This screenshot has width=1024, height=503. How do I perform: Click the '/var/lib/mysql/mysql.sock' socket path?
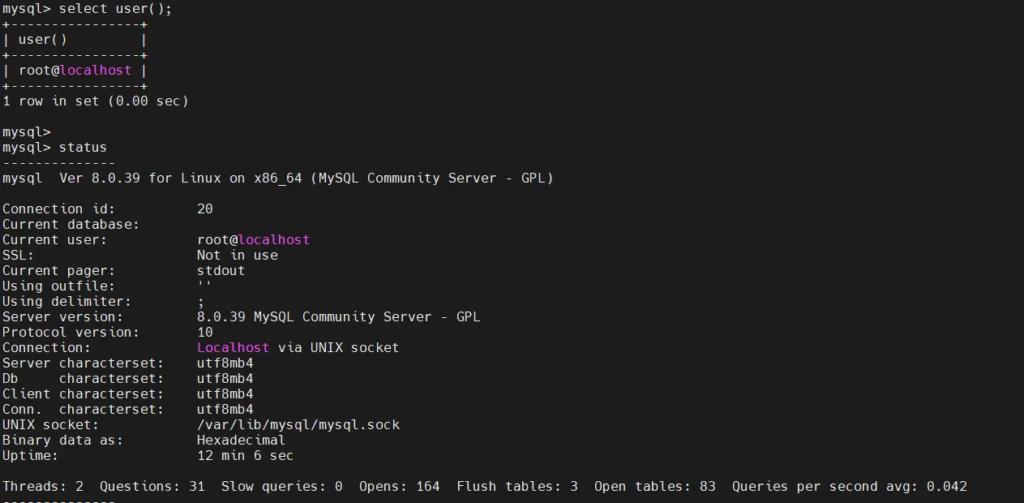[298, 425]
